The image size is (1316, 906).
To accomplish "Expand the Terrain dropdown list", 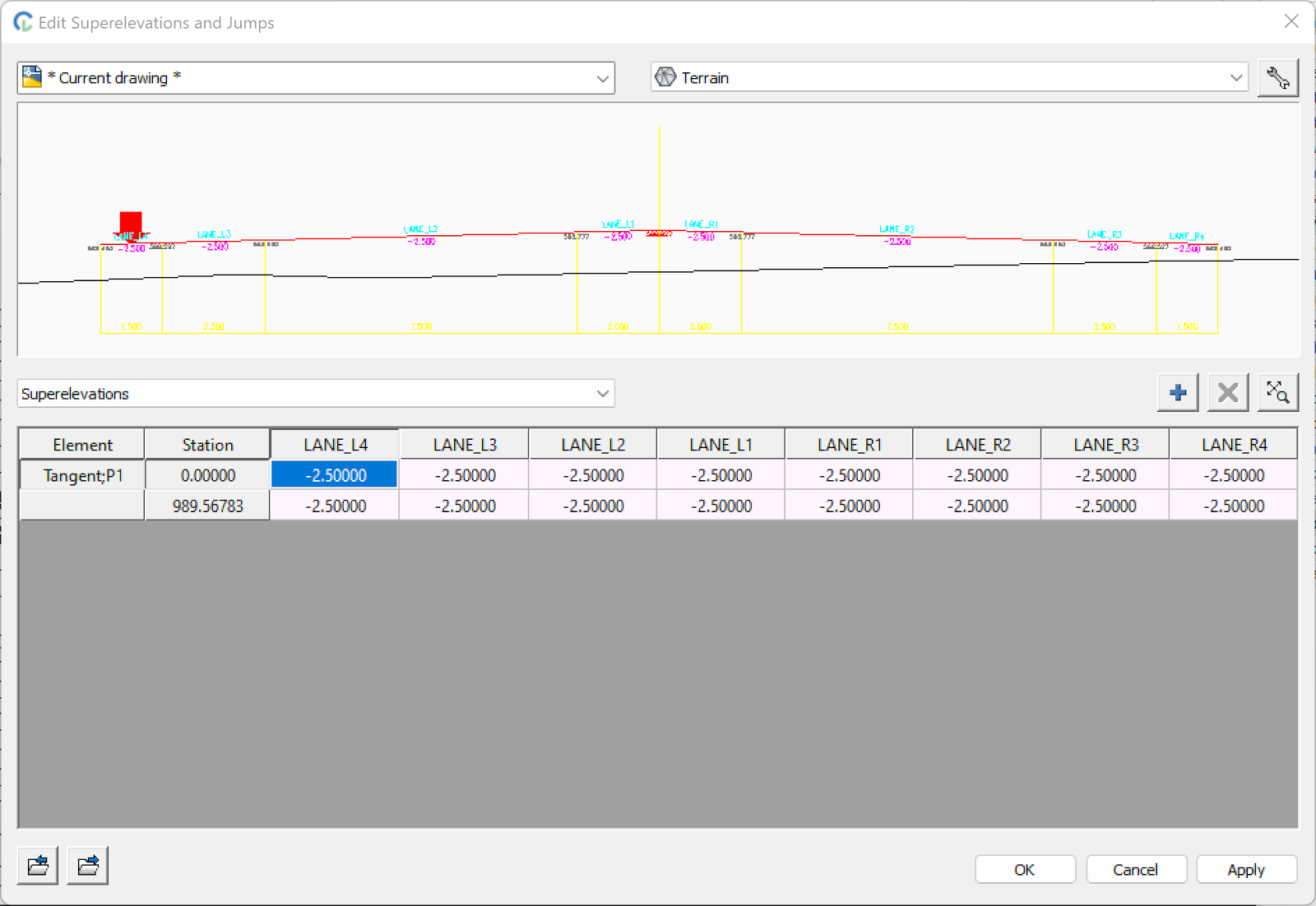I will (x=1235, y=78).
